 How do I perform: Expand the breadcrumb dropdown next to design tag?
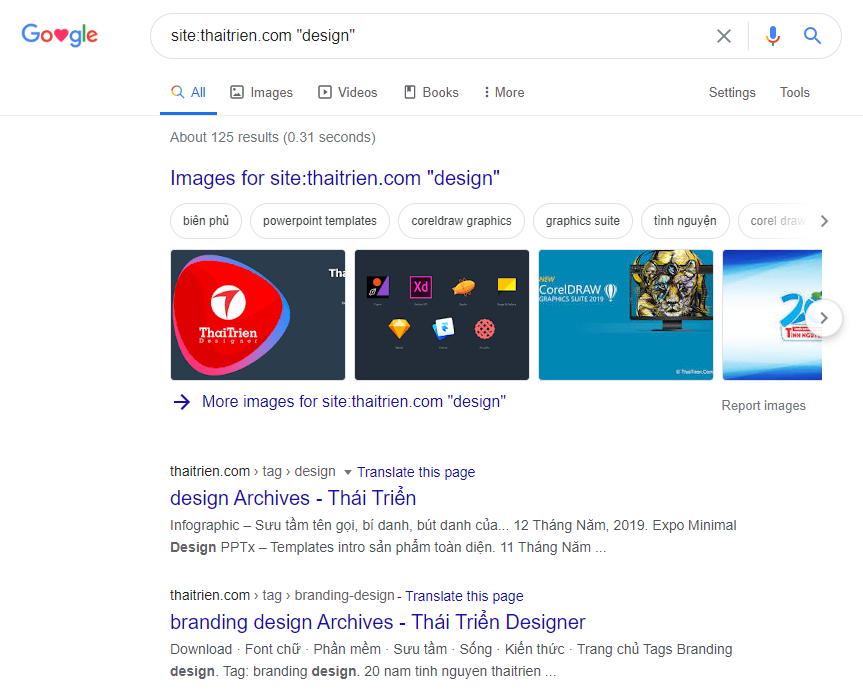click(348, 471)
